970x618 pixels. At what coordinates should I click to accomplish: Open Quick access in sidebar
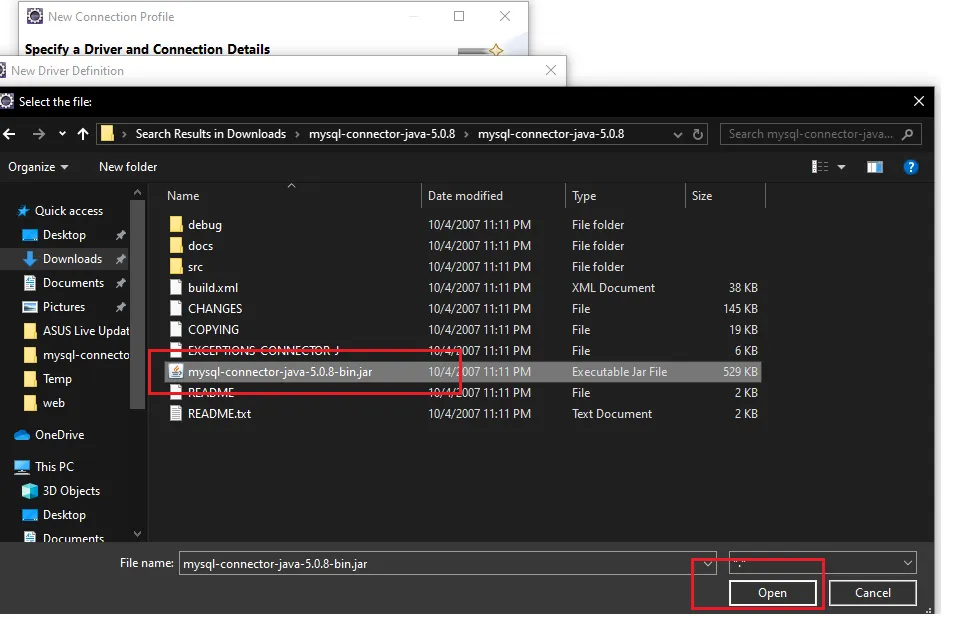coord(69,211)
